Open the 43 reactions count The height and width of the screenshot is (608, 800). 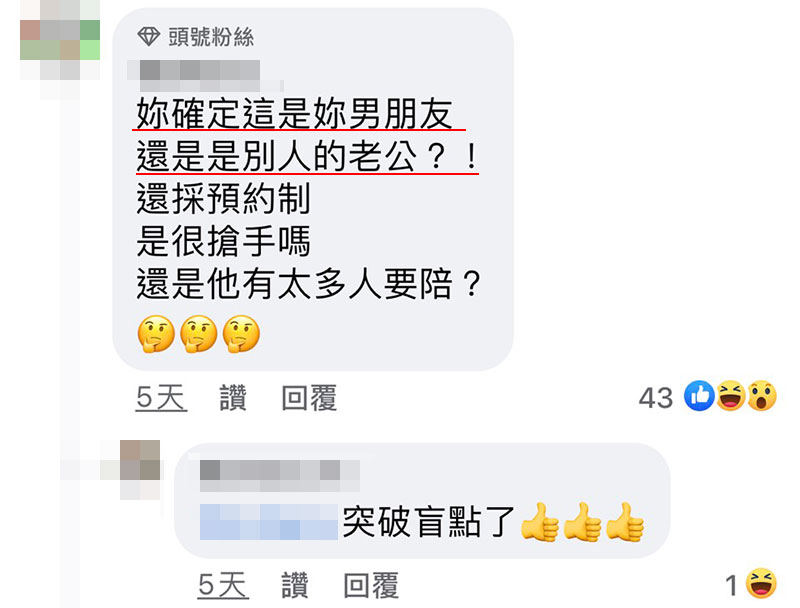click(656, 398)
